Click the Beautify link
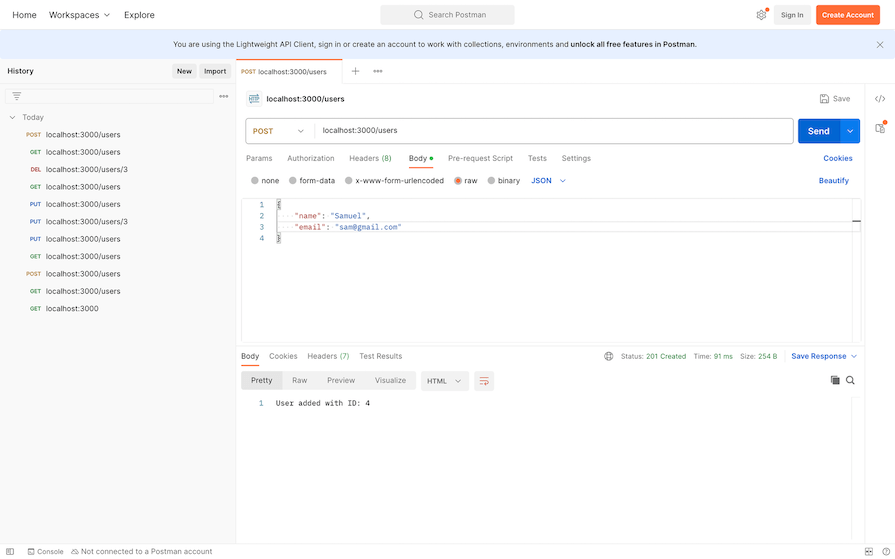 833,181
